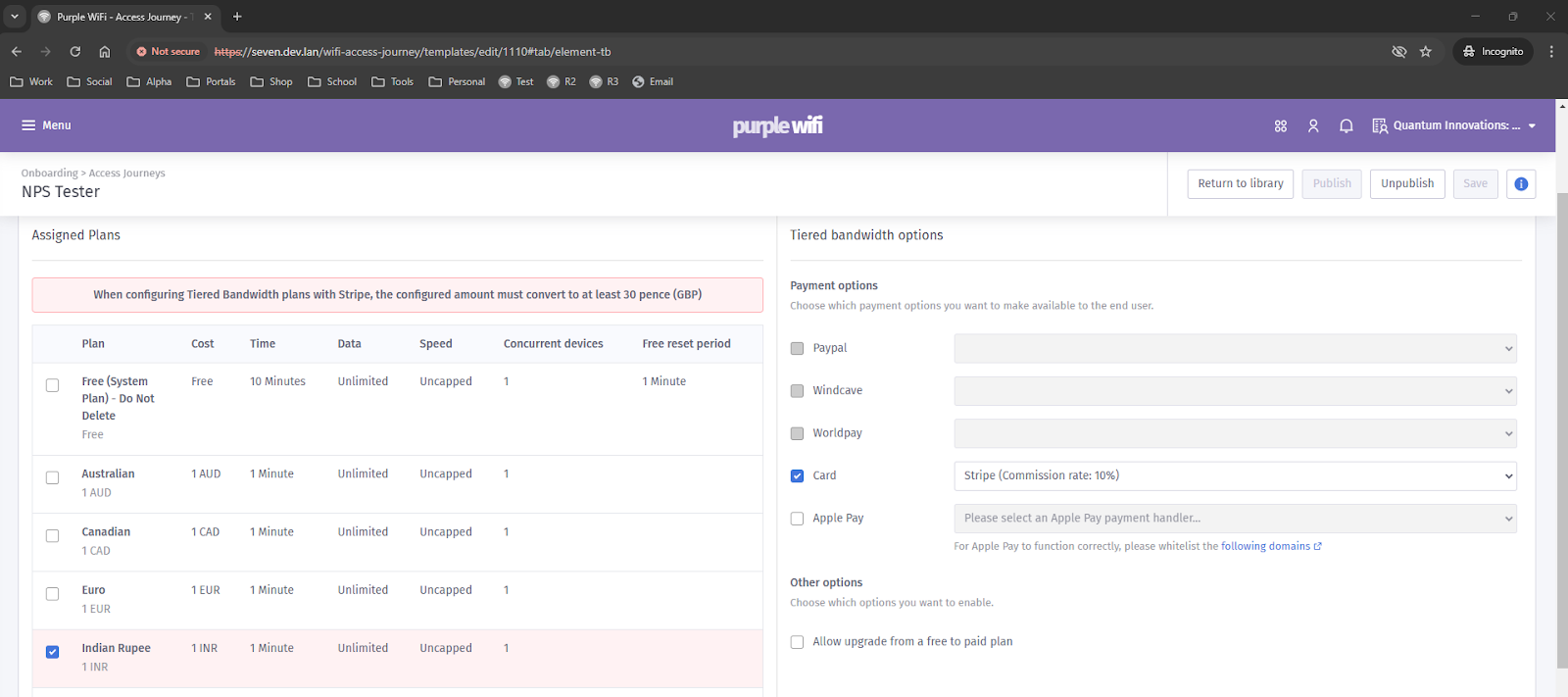1568x697 pixels.
Task: Open the Apple Pay payment handler dropdown
Action: 1235,519
